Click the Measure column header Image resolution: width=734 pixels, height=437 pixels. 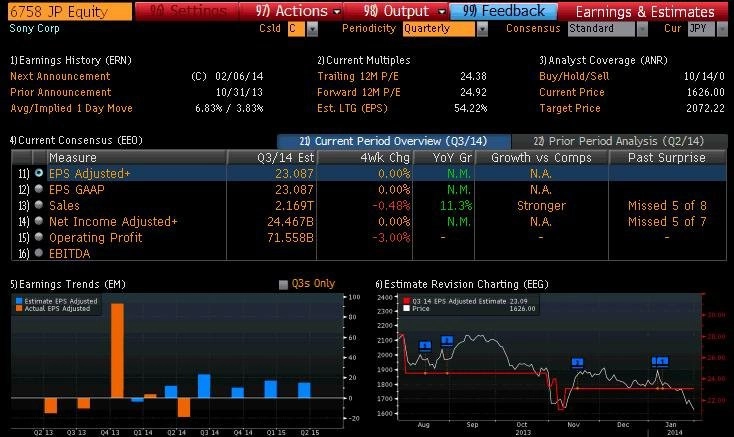click(x=137, y=158)
